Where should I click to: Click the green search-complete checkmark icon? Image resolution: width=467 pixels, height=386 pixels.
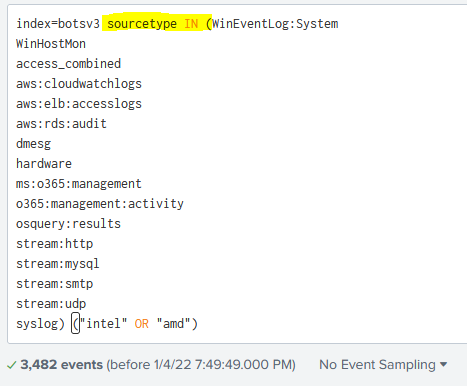pyautogui.click(x=11, y=365)
